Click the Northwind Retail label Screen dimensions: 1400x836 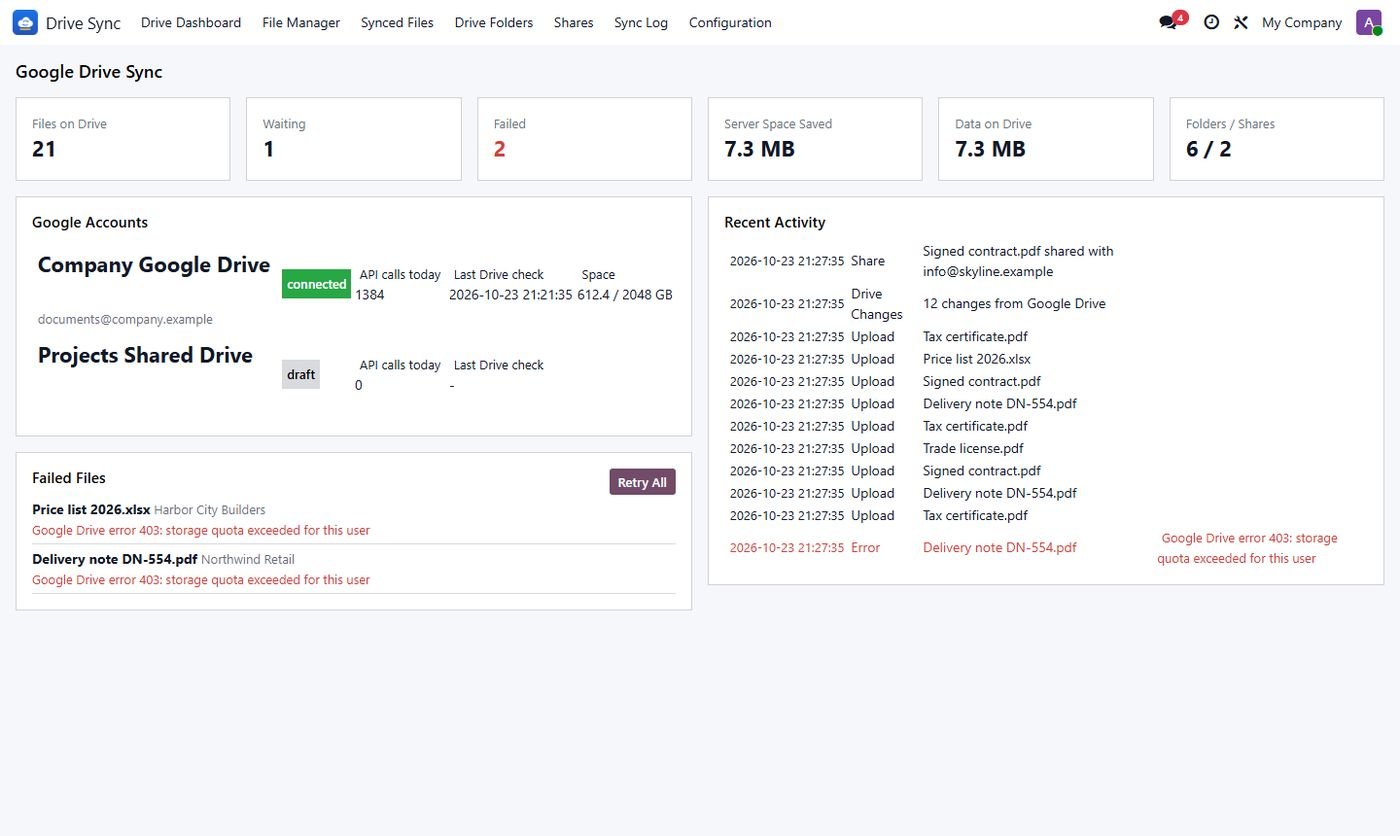tap(248, 559)
